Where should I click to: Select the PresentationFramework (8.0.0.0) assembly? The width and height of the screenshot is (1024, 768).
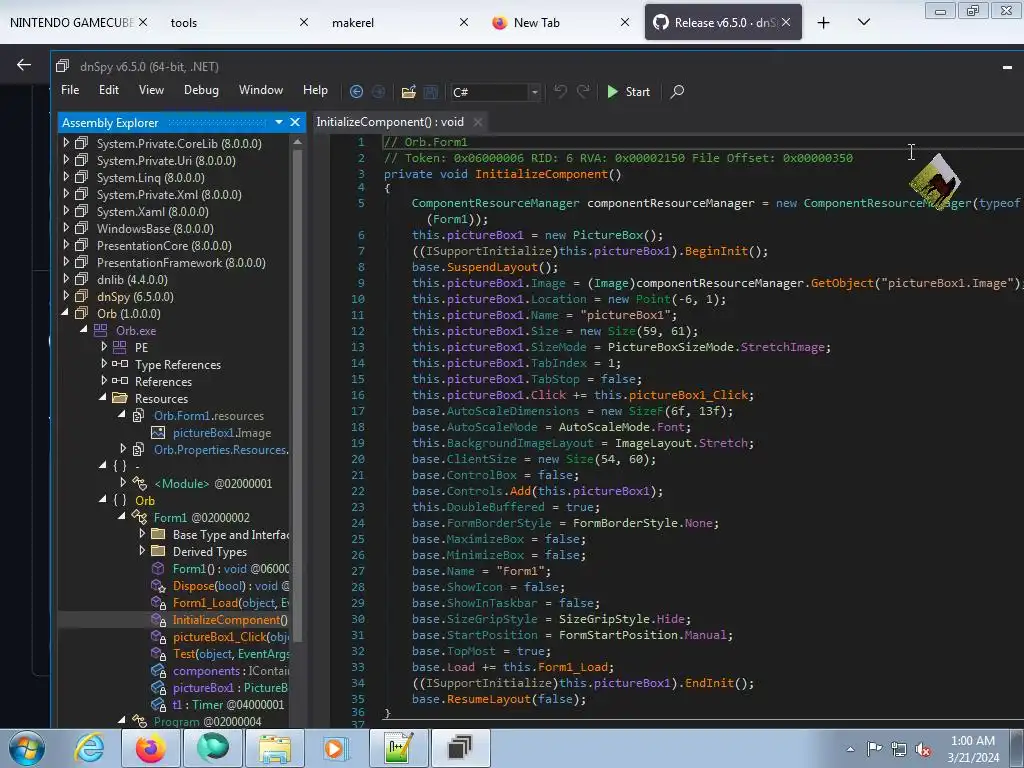tap(181, 263)
